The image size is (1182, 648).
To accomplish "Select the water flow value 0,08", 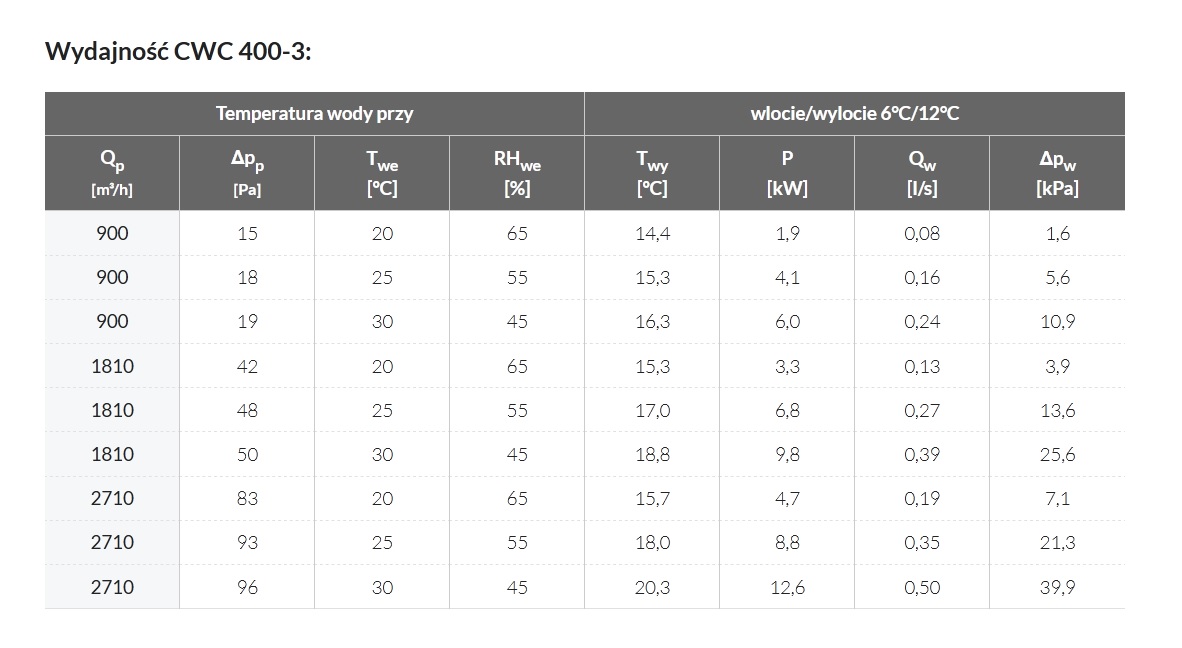I will tap(922, 233).
